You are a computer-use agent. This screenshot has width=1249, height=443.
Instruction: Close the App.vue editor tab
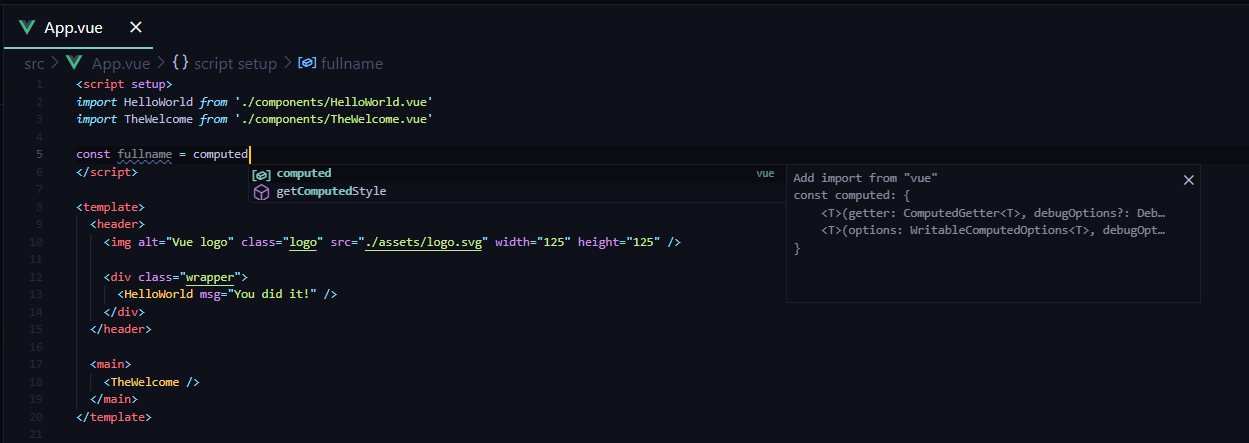point(136,27)
